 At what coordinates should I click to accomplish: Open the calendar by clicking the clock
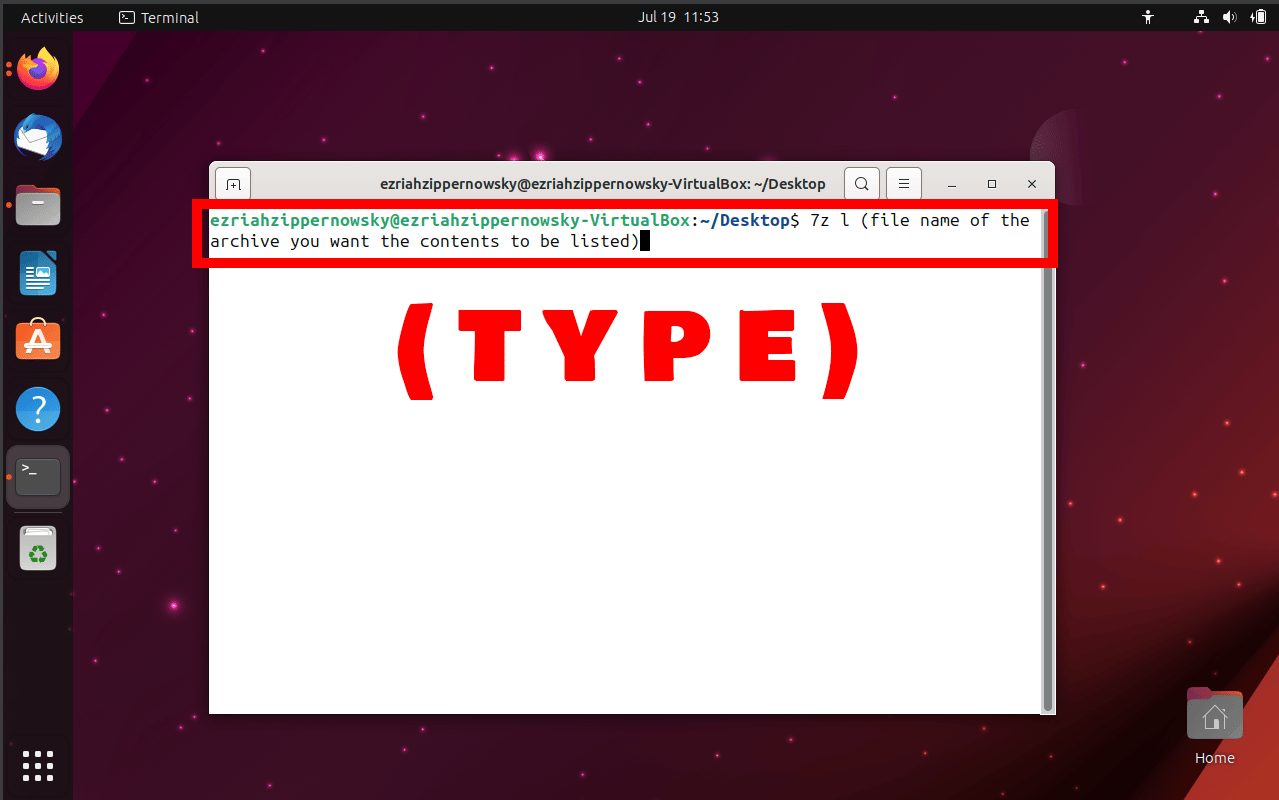(678, 17)
